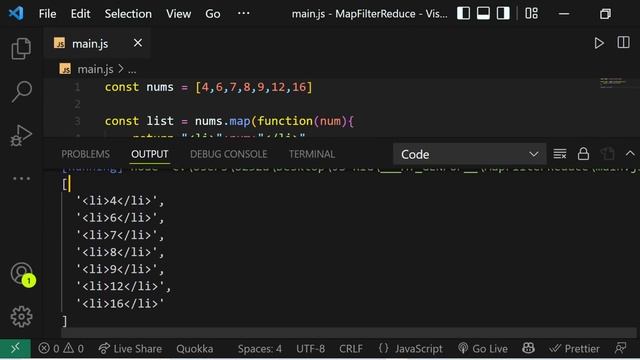This screenshot has width=640, height=360.
Task: Switch to the PROBLEMS panel tab
Action: tap(85, 154)
